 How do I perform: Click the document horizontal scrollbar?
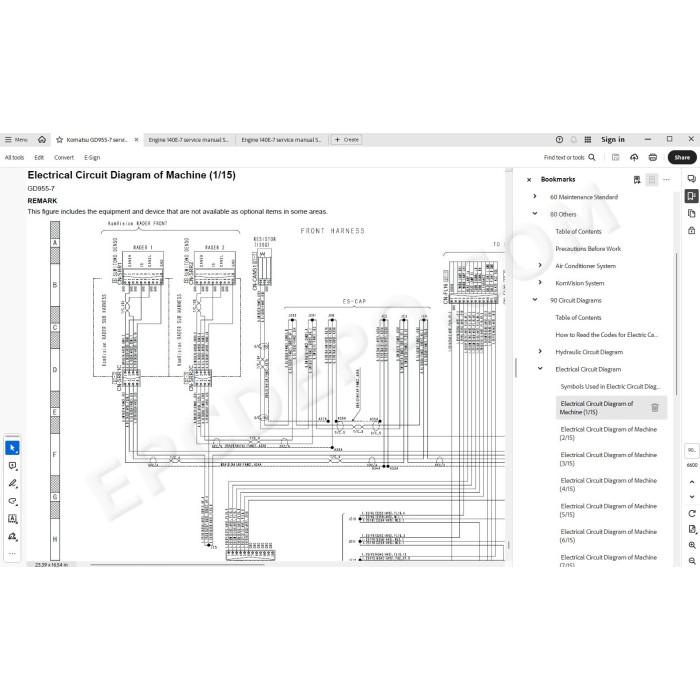177,564
